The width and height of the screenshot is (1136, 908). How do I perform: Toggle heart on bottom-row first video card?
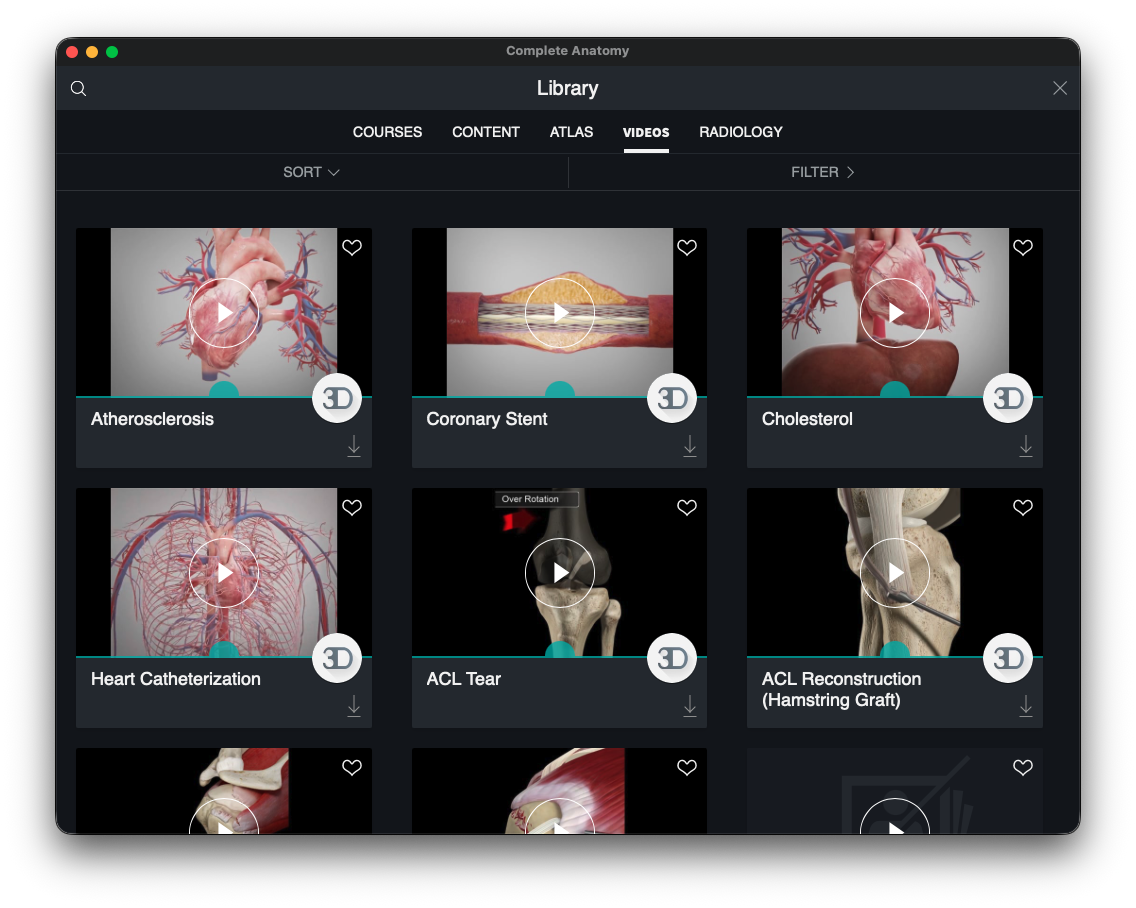tap(352, 767)
